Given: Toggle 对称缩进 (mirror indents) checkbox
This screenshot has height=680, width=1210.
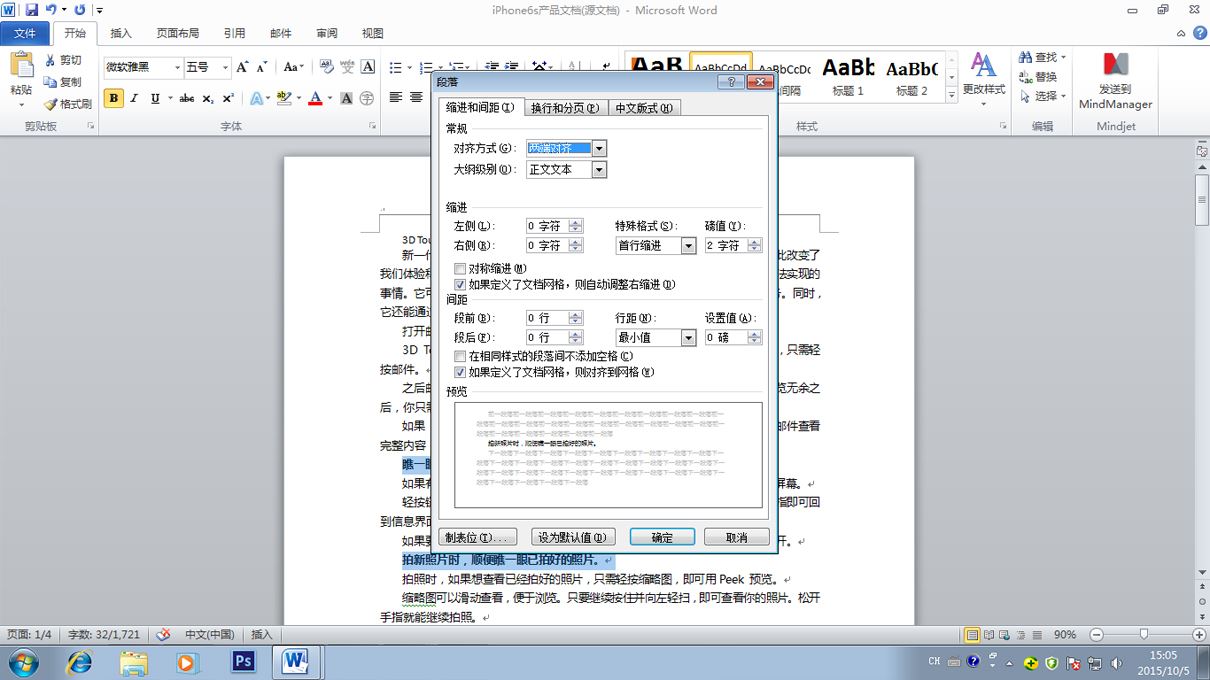Looking at the screenshot, I should tap(460, 269).
